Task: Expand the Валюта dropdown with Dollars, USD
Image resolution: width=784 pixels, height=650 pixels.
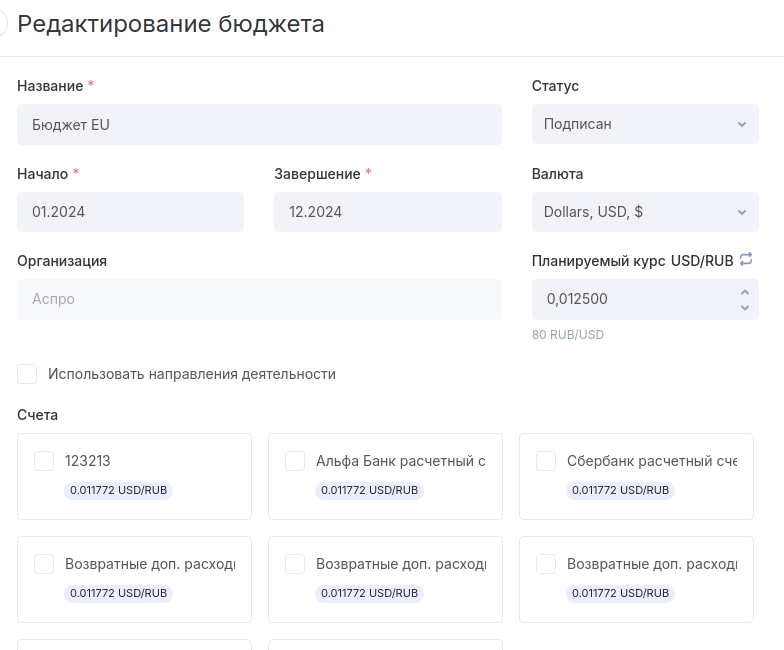Action: tap(645, 212)
